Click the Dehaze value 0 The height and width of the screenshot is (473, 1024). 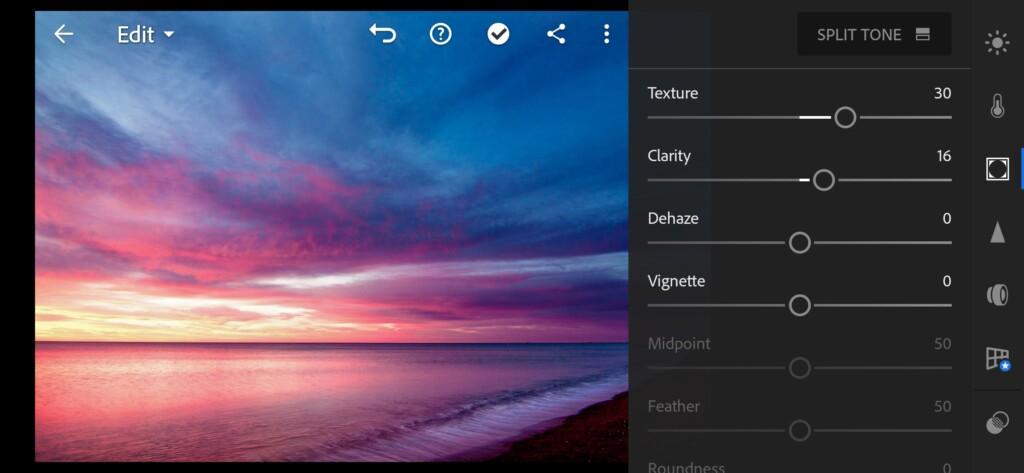click(x=947, y=219)
